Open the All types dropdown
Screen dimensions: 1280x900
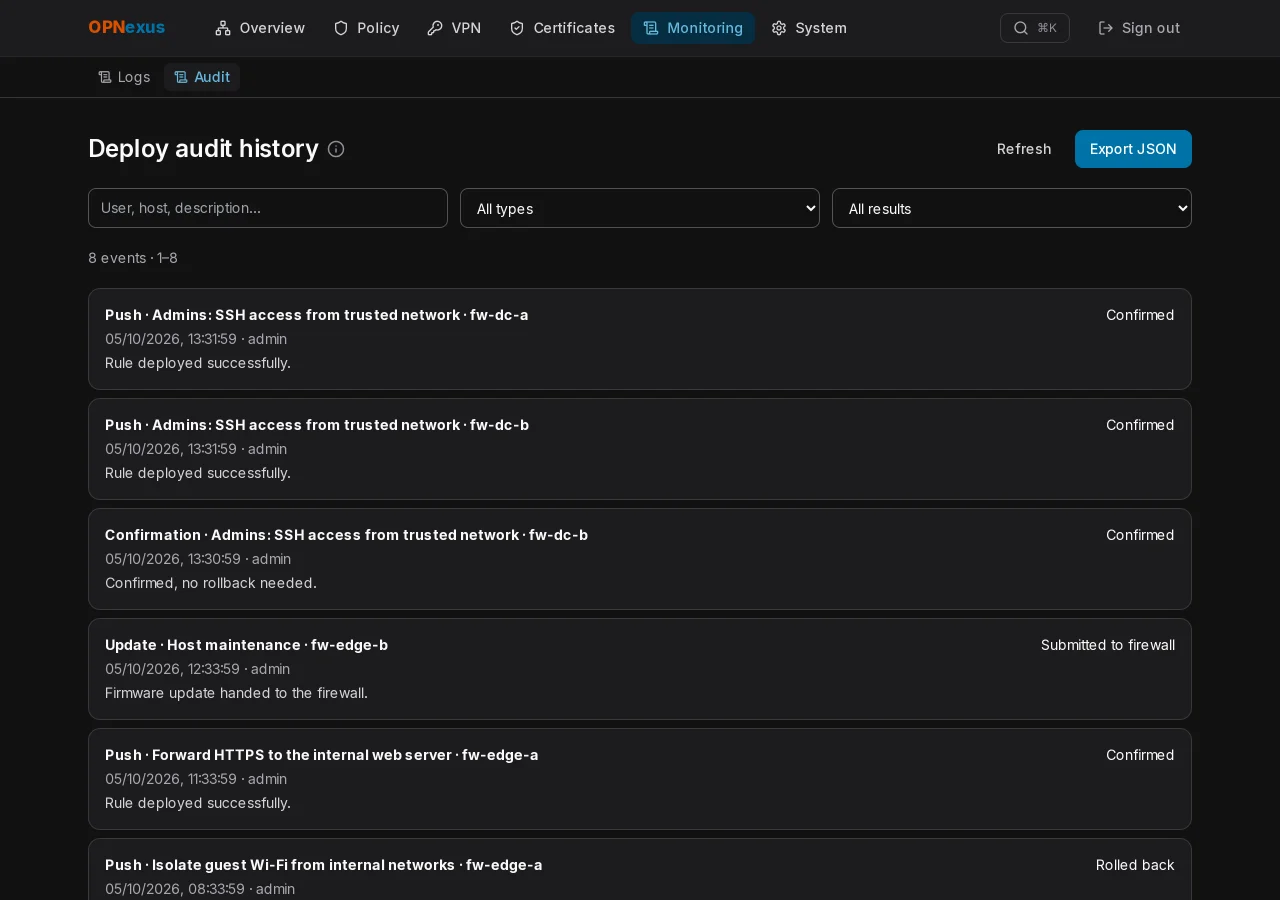640,208
